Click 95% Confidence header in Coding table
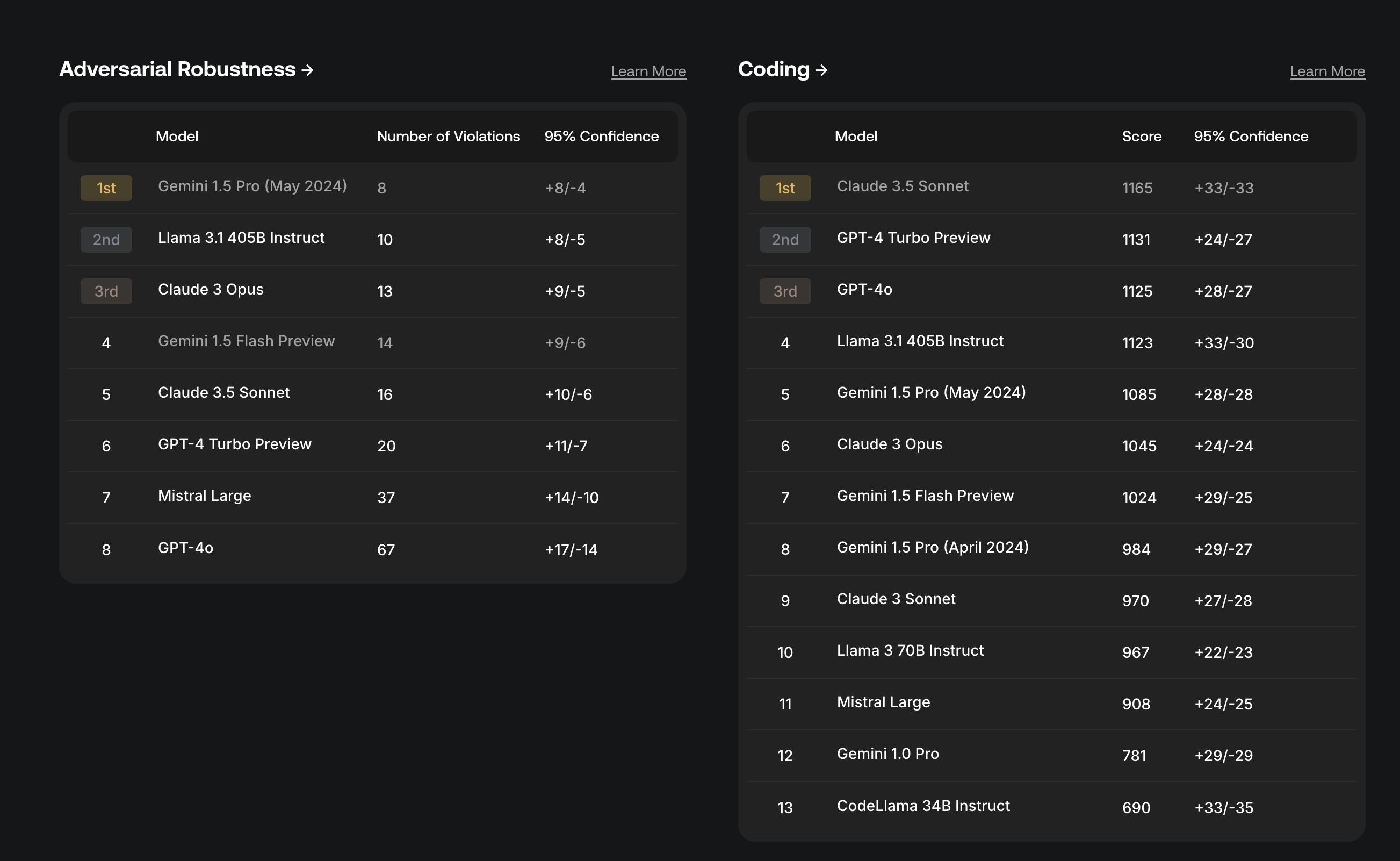The height and width of the screenshot is (861, 1400). click(1250, 137)
